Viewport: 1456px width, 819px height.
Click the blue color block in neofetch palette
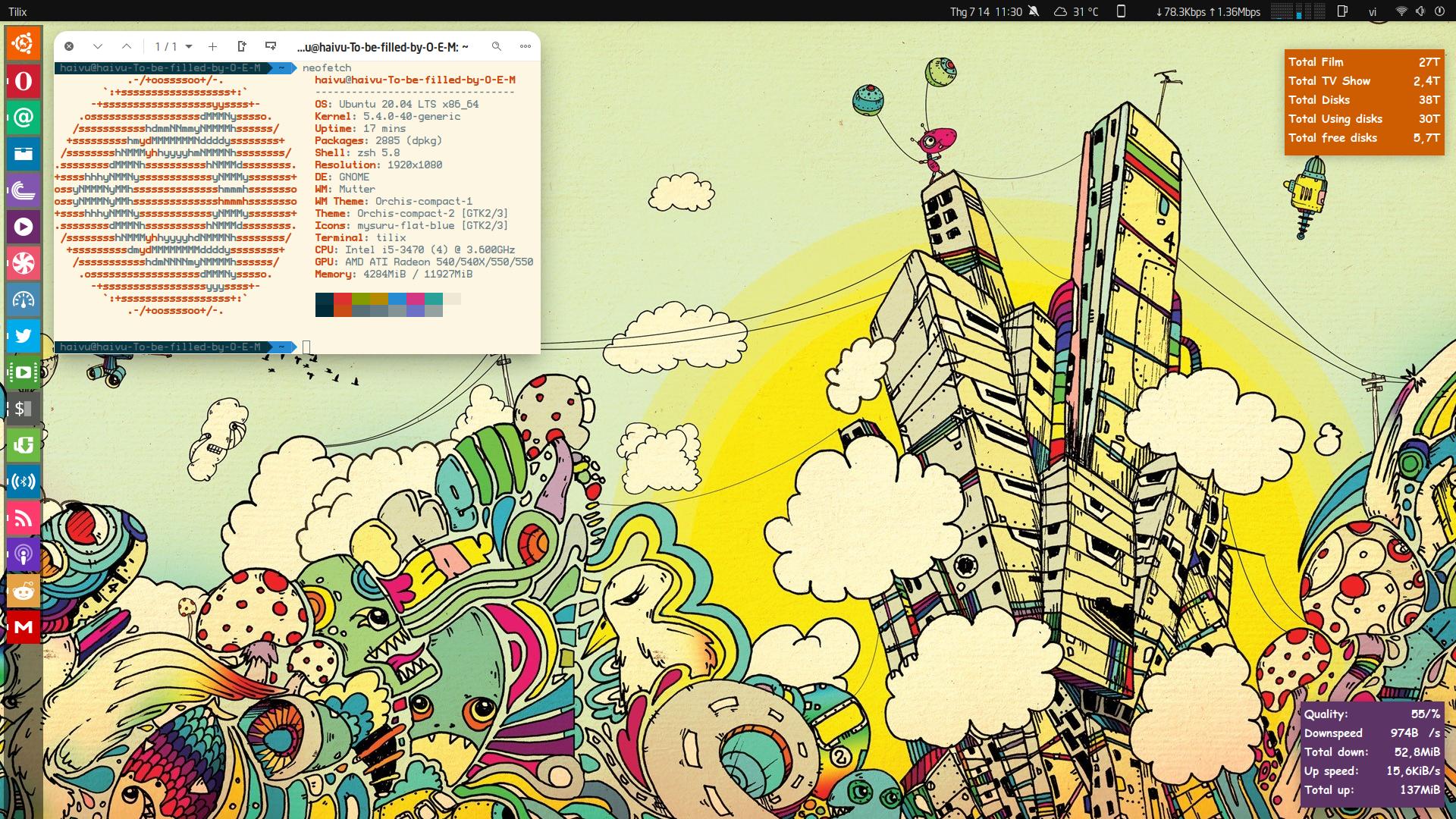pyautogui.click(x=397, y=299)
